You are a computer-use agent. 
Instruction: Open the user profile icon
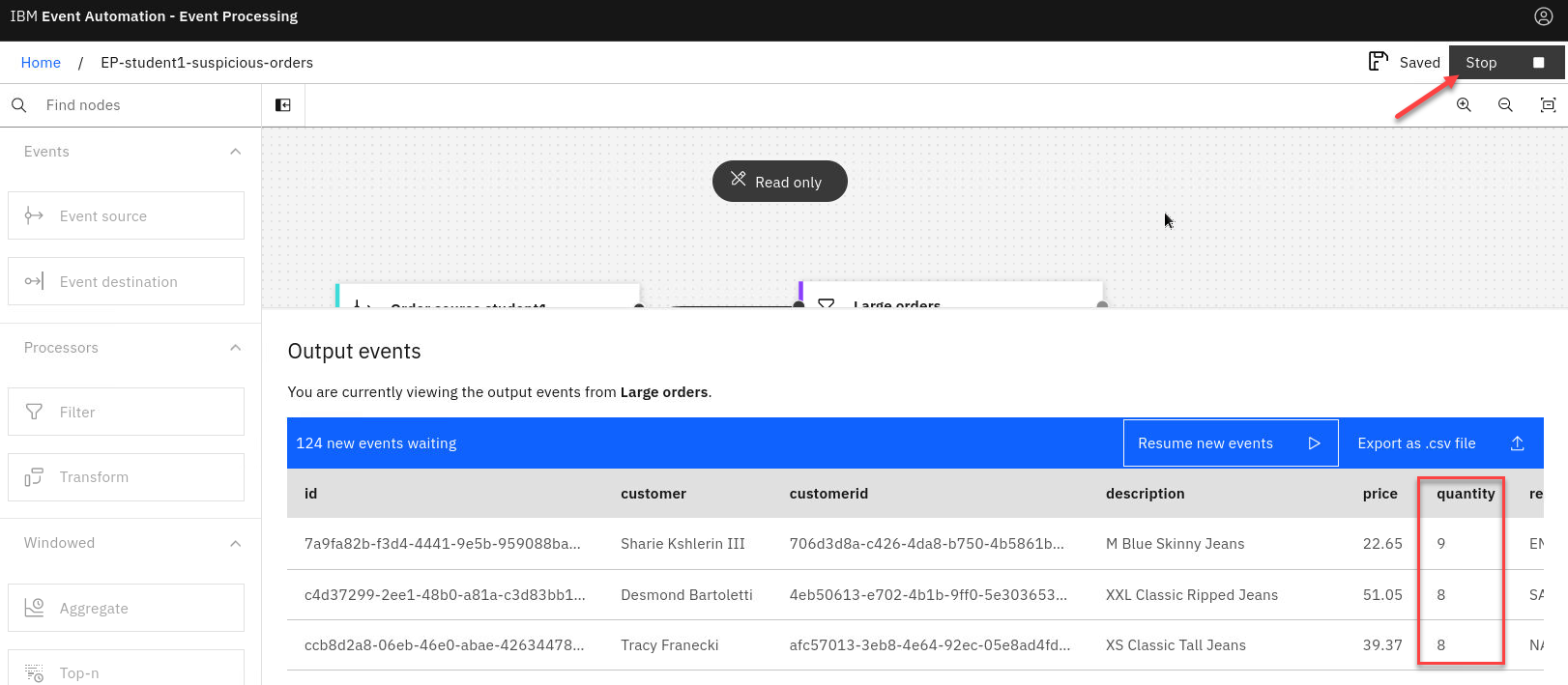click(x=1543, y=16)
